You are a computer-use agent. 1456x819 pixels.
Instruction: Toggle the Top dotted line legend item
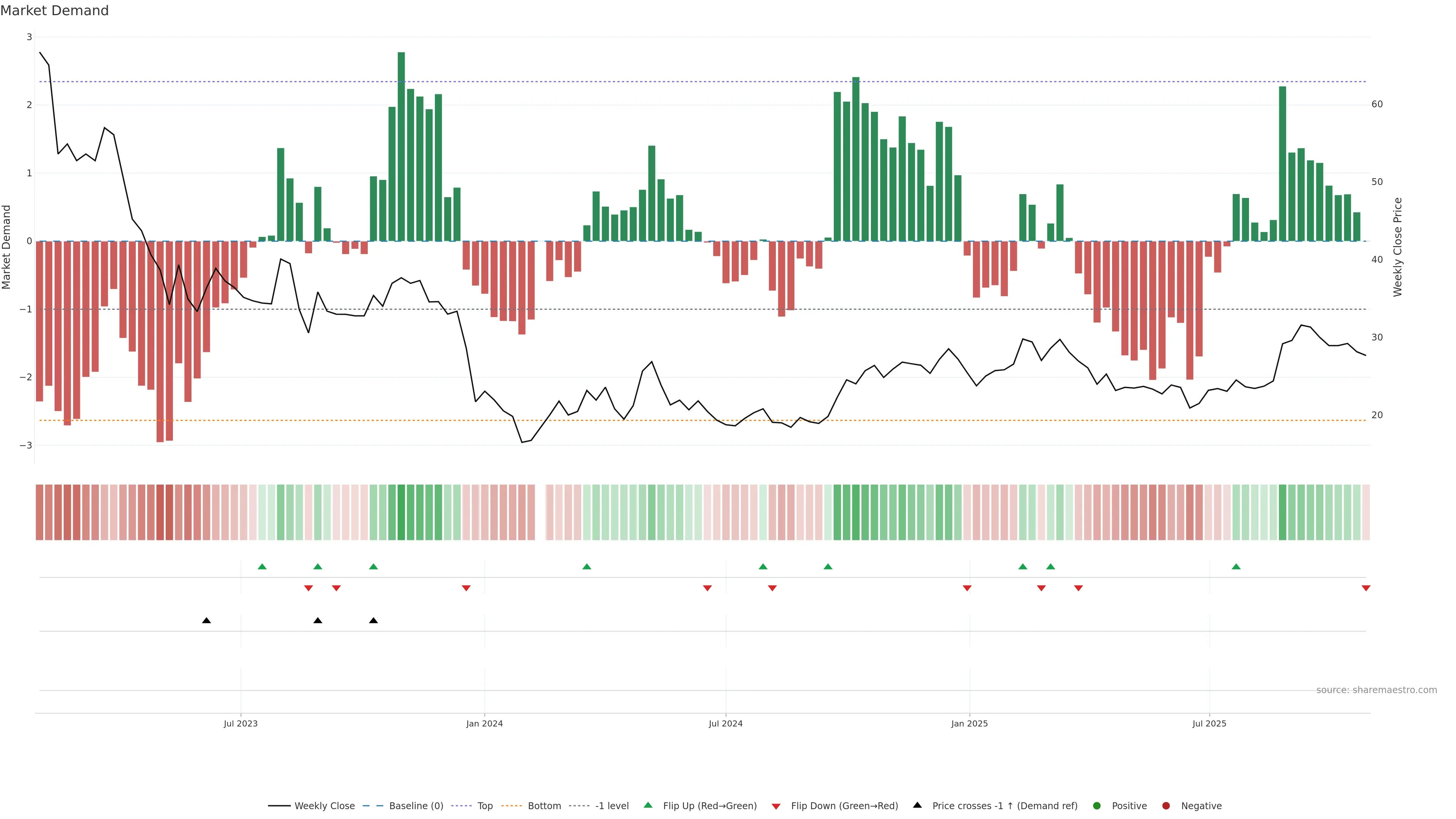point(485,806)
